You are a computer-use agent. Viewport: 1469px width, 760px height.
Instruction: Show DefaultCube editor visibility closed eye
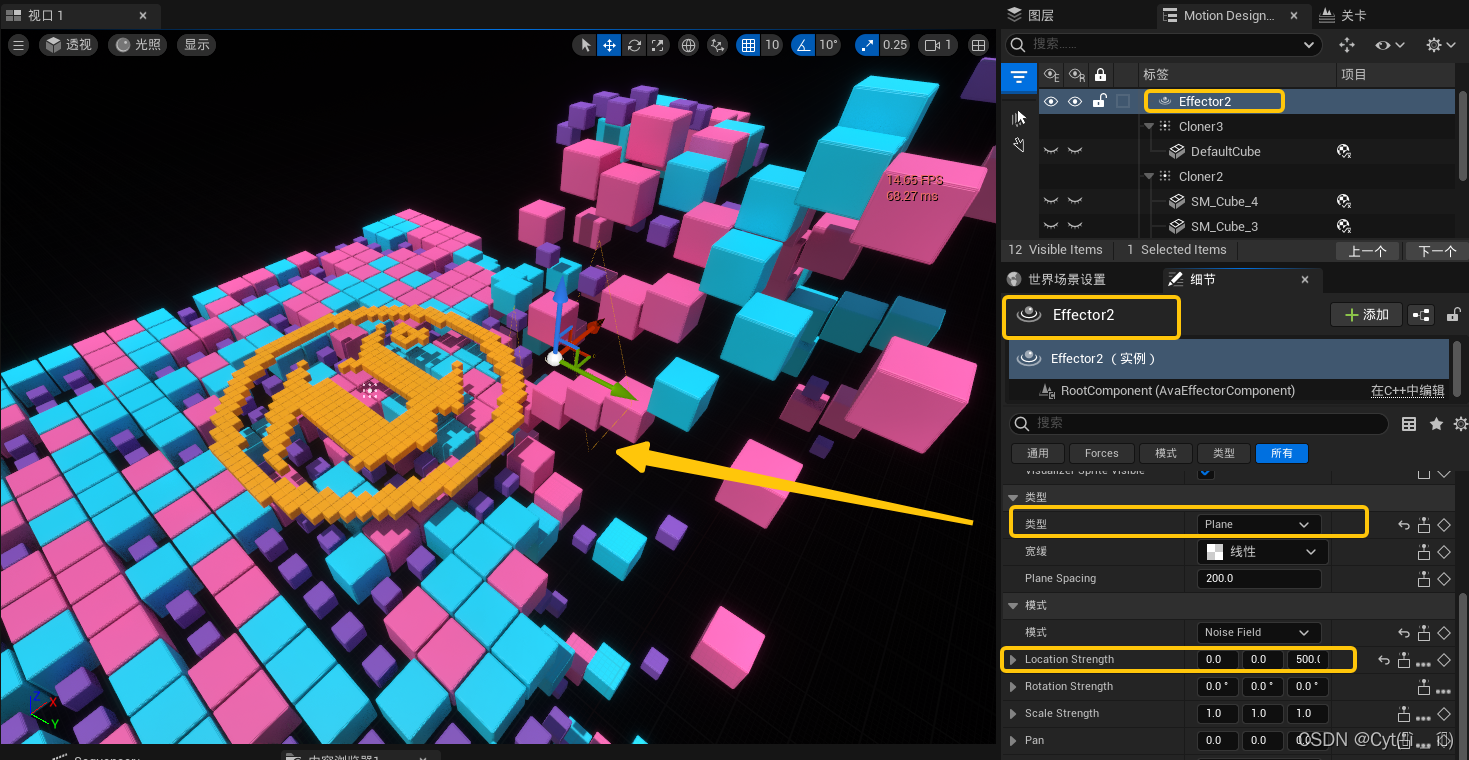(x=1051, y=151)
